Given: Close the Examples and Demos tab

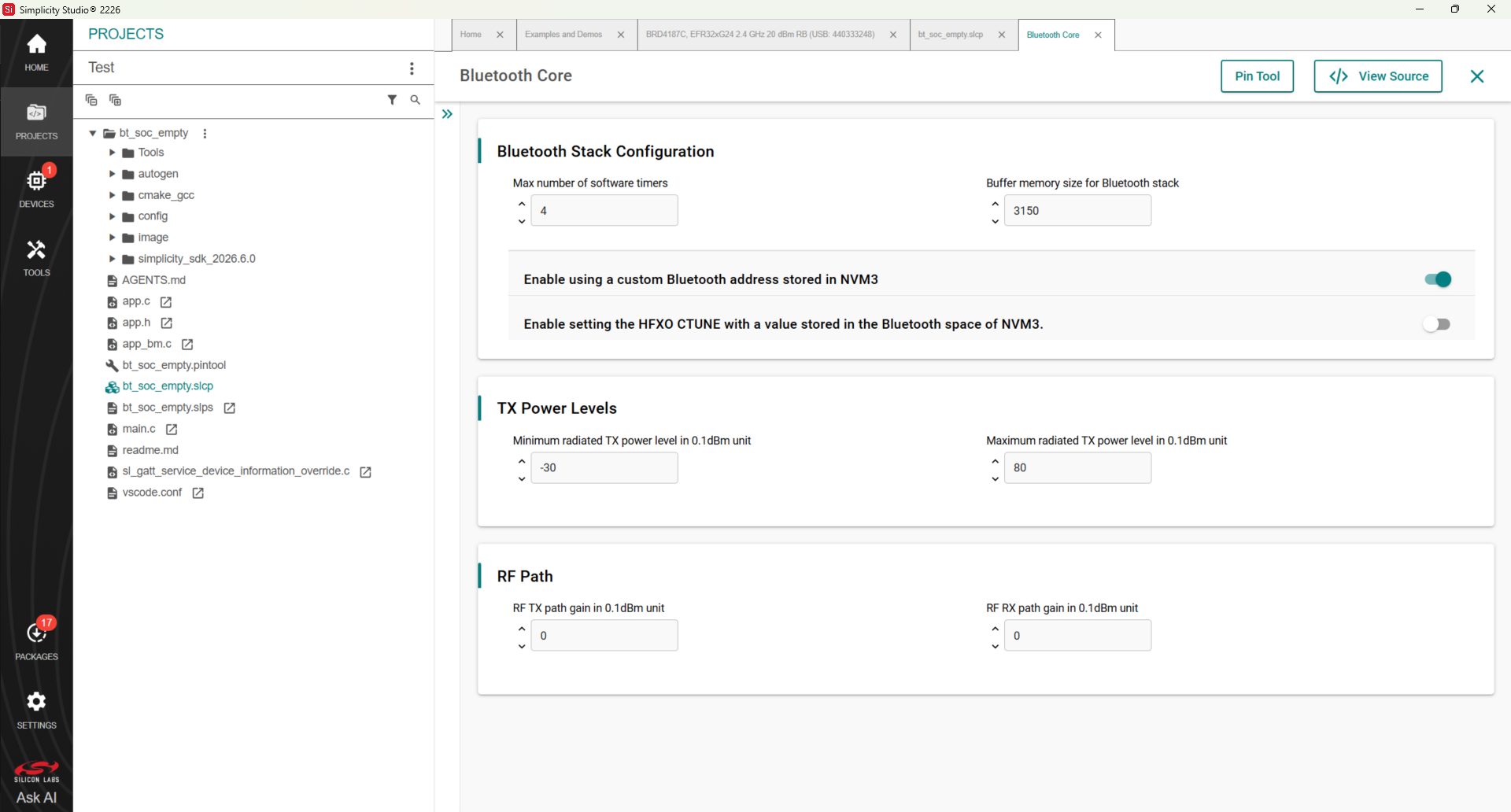Looking at the screenshot, I should click(621, 35).
